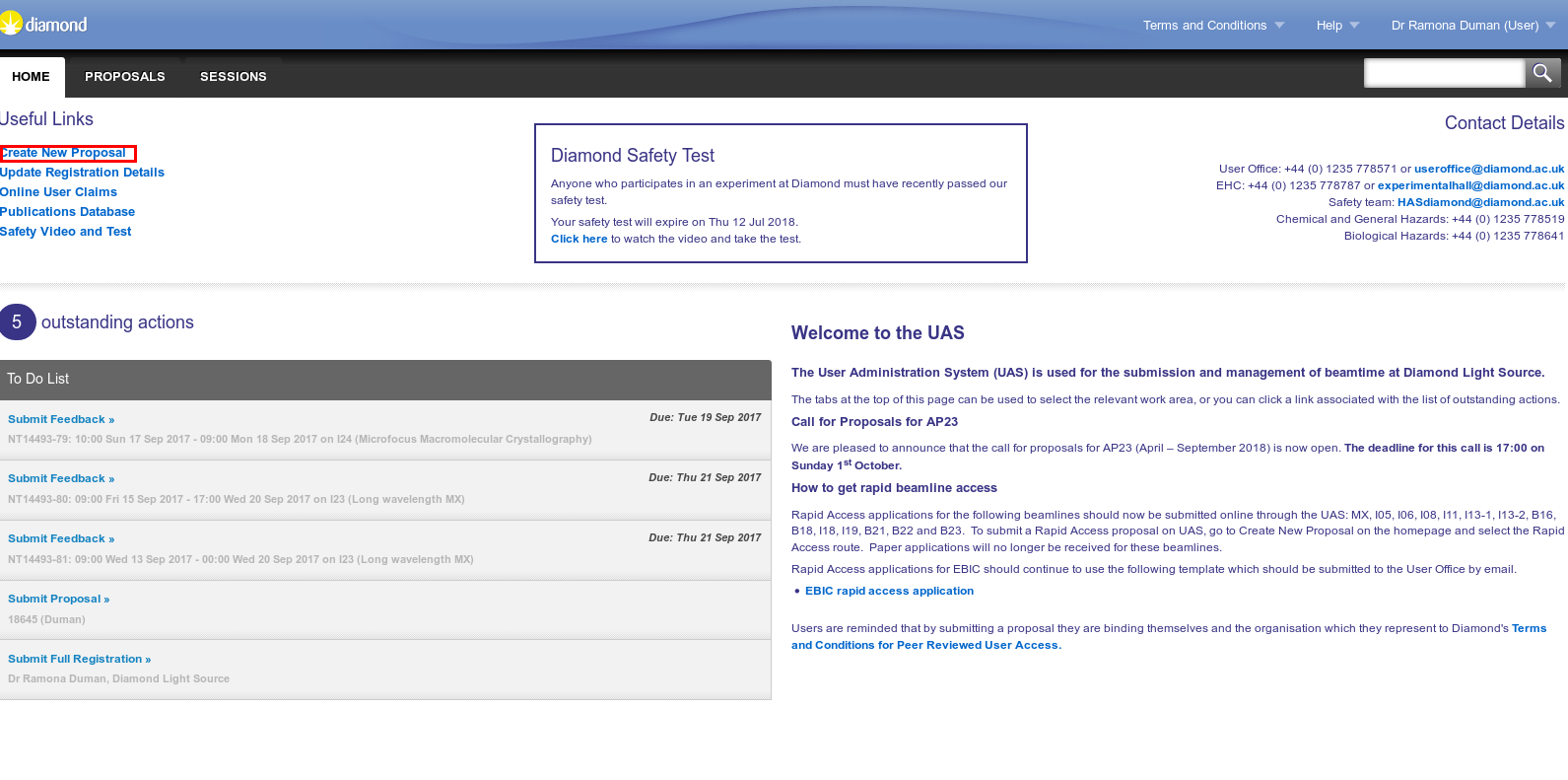This screenshot has height=780, width=1568.
Task: Click the 'Useful Links' heading
Action: (x=46, y=119)
